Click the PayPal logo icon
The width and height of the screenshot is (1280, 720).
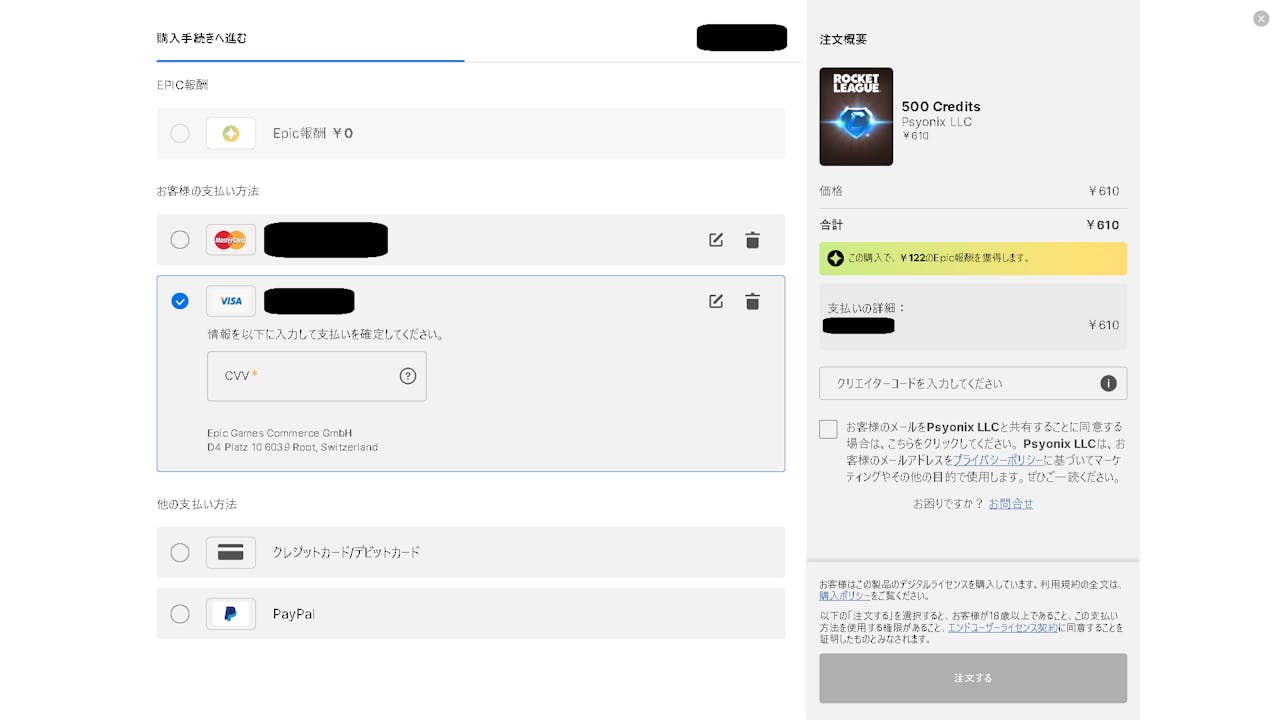click(231, 614)
